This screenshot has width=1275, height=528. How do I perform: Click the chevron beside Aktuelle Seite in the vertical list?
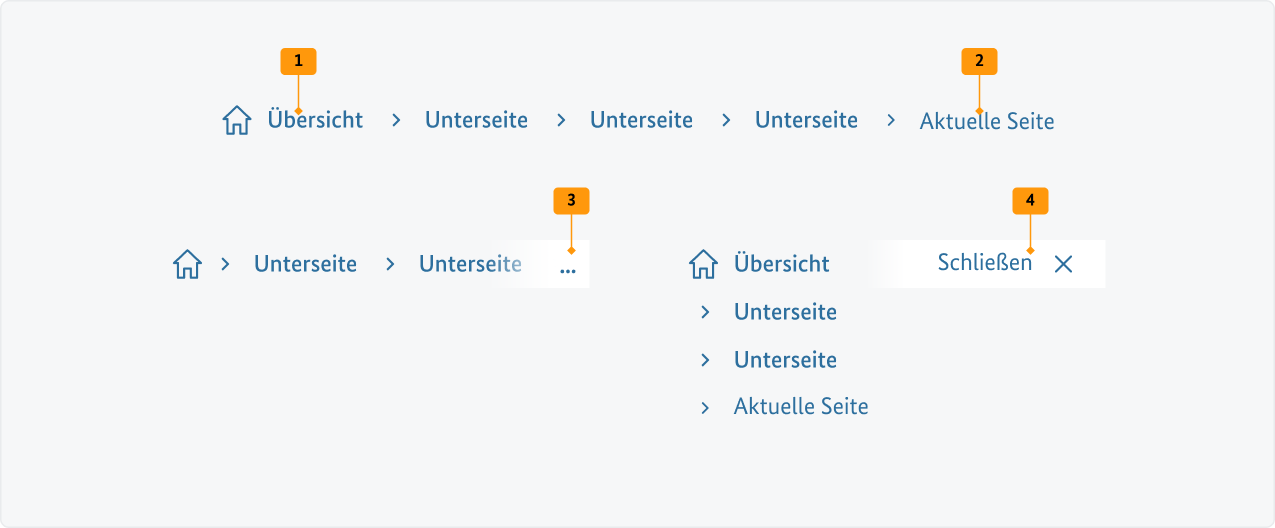coord(705,408)
